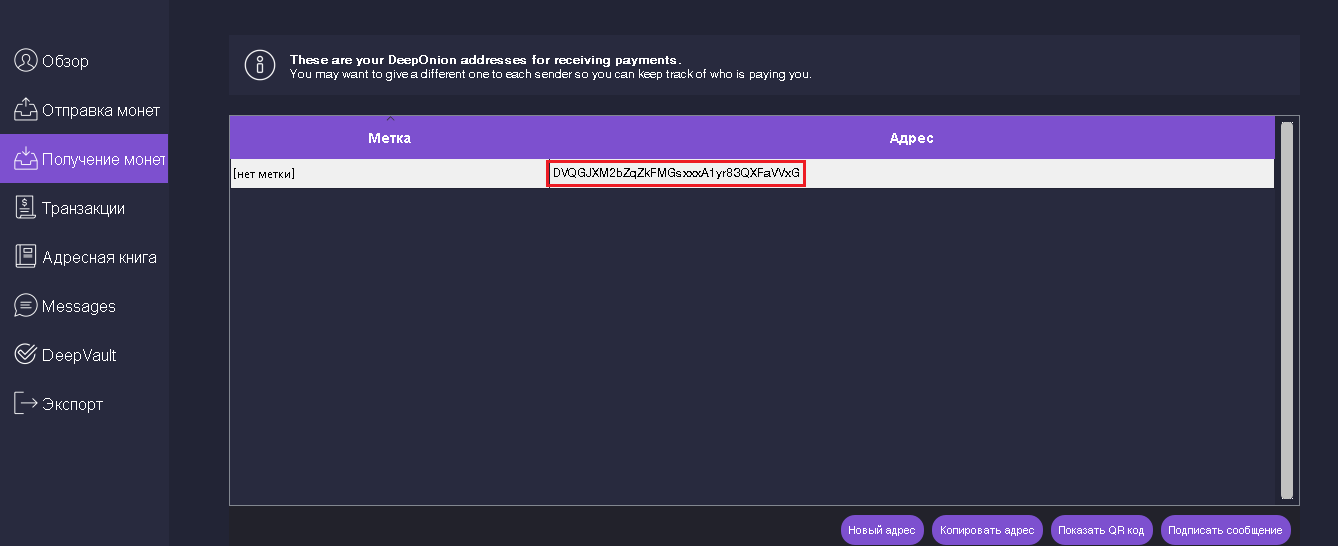Click the Transactions receipt icon
Image resolution: width=1338 pixels, height=546 pixels.
25,208
